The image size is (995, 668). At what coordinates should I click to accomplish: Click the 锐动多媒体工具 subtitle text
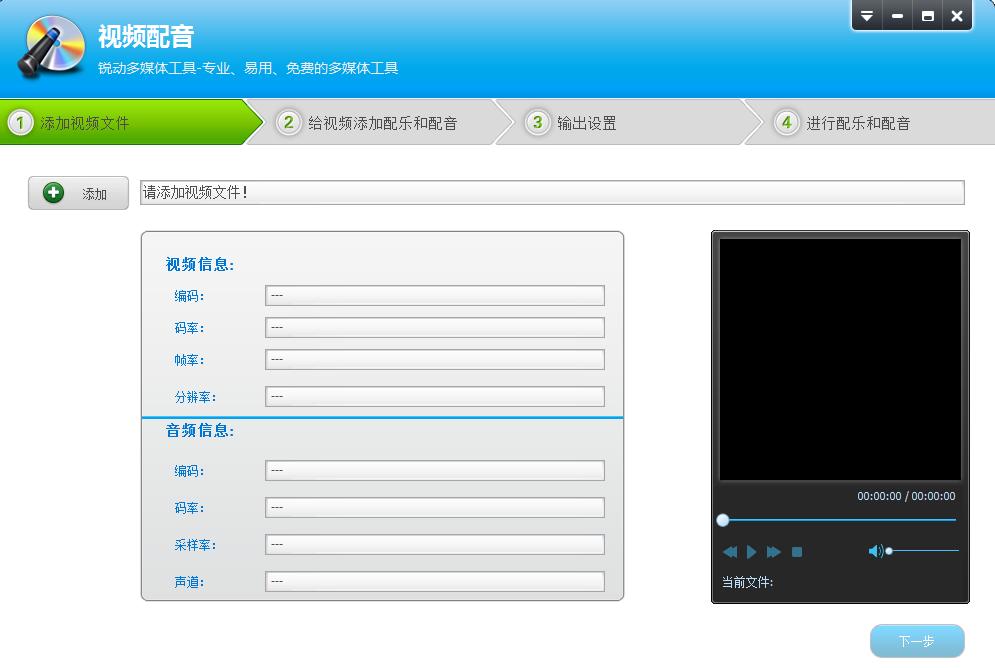click(x=248, y=68)
